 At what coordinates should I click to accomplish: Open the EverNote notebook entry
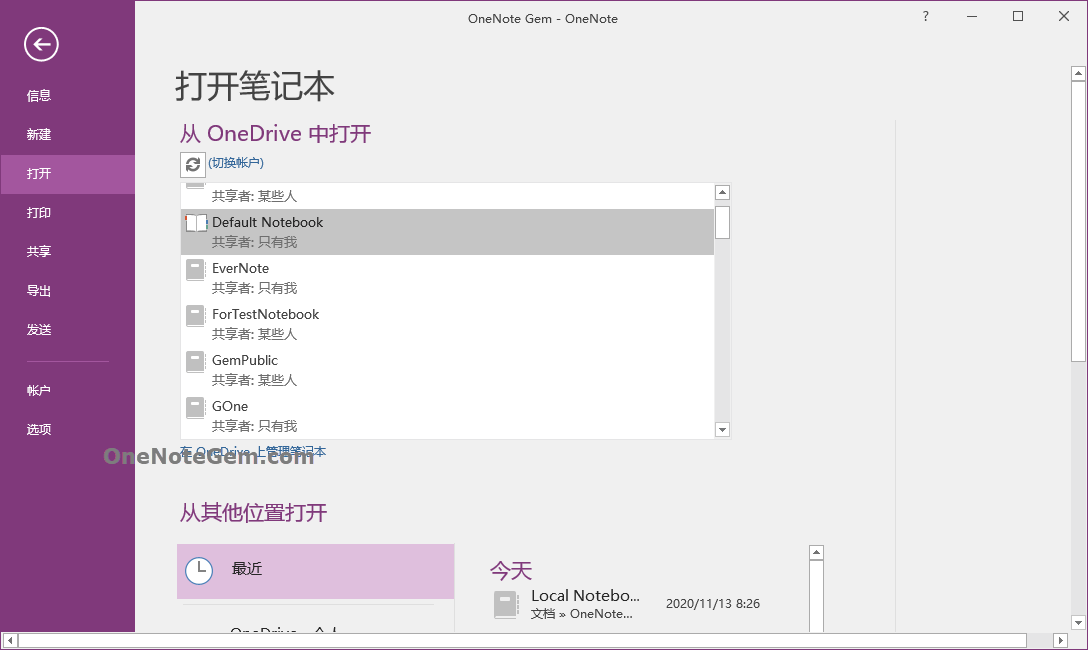coord(448,277)
